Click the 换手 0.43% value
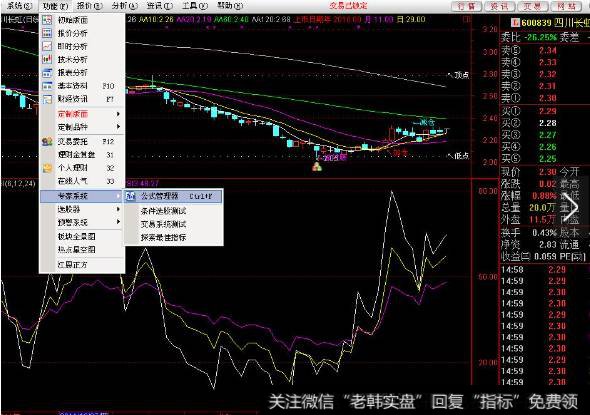The image size is (590, 415). click(544, 233)
